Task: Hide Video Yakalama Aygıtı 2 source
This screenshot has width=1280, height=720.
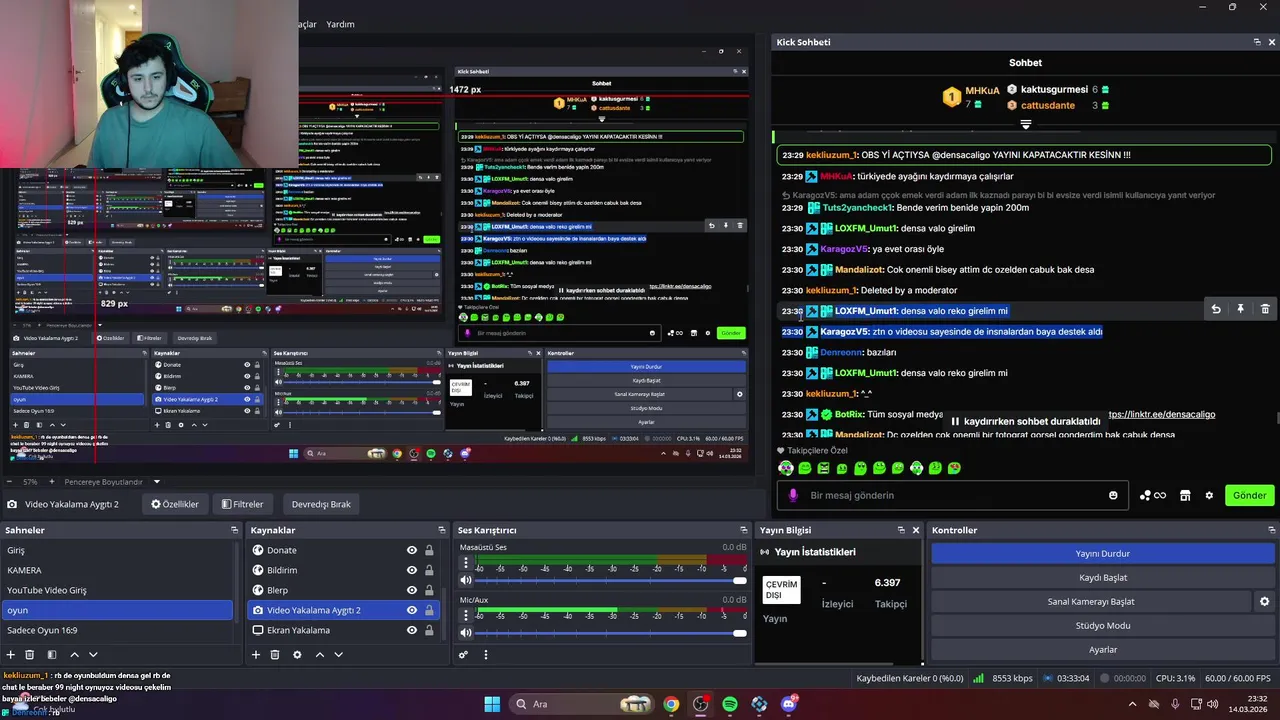Action: point(411,610)
